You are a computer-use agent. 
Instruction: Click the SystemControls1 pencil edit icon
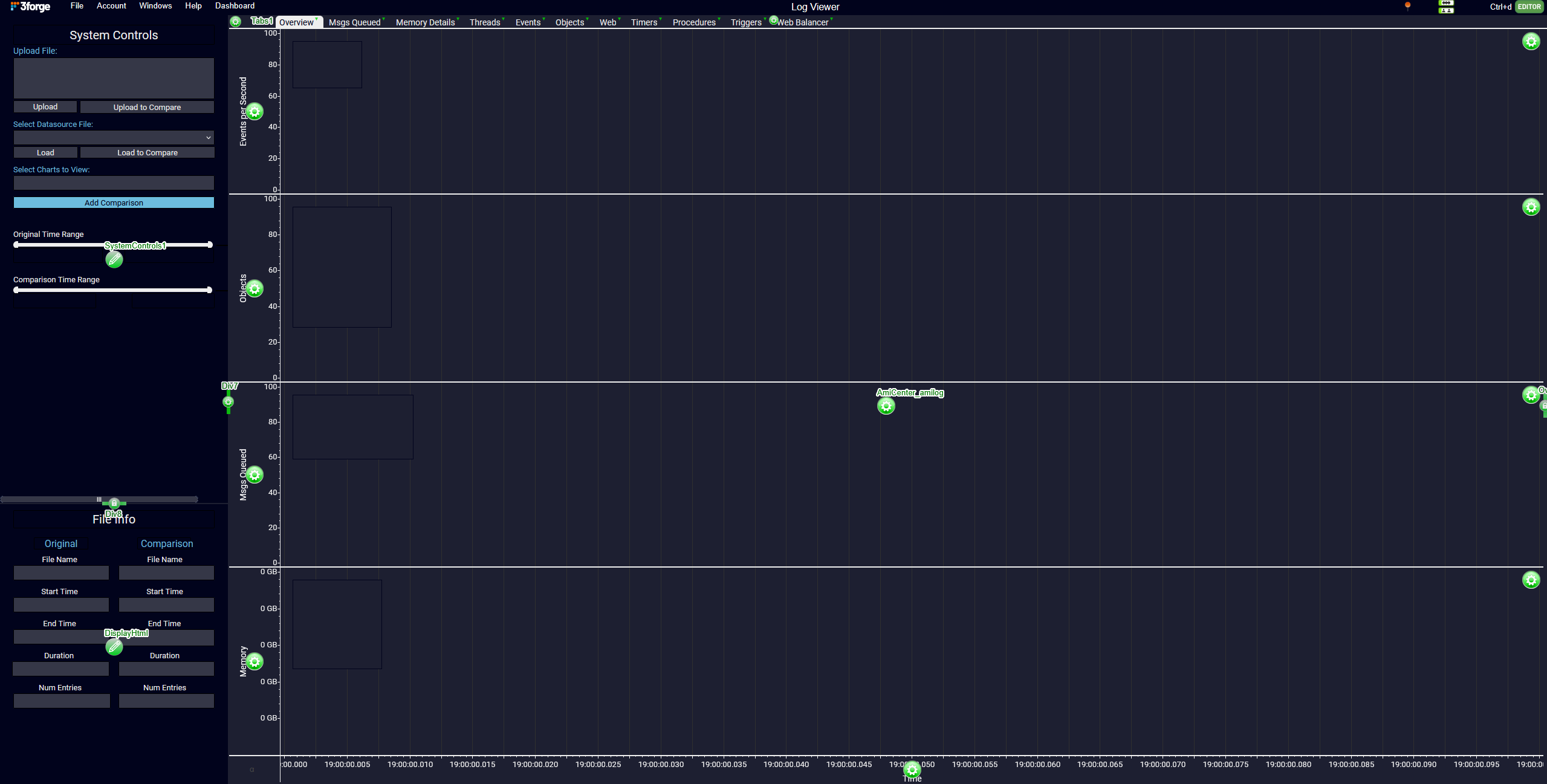(114, 259)
